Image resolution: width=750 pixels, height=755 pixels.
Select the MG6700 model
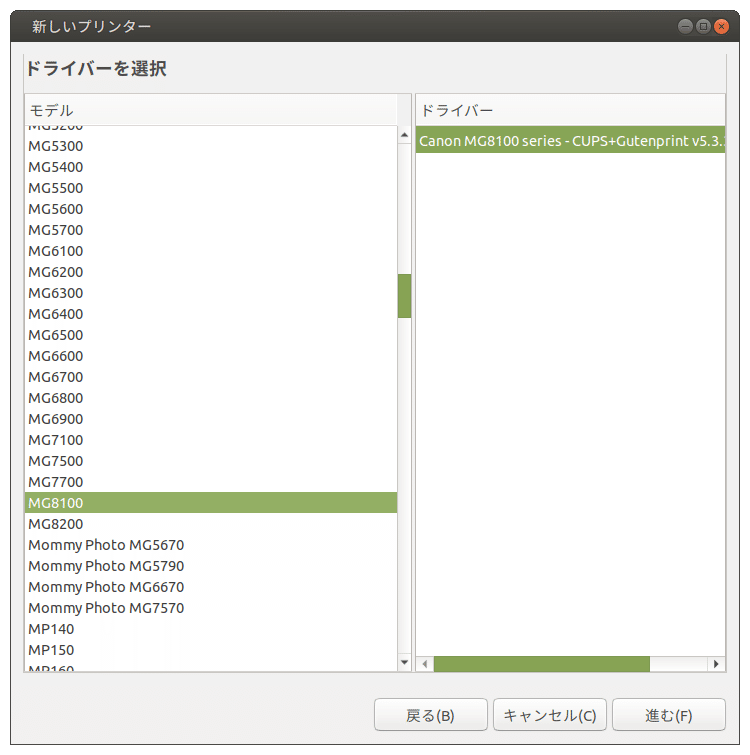pyautogui.click(x=211, y=377)
